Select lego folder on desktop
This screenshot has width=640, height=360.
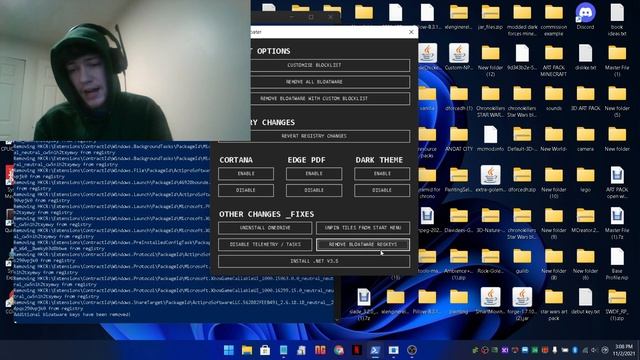pos(585,179)
